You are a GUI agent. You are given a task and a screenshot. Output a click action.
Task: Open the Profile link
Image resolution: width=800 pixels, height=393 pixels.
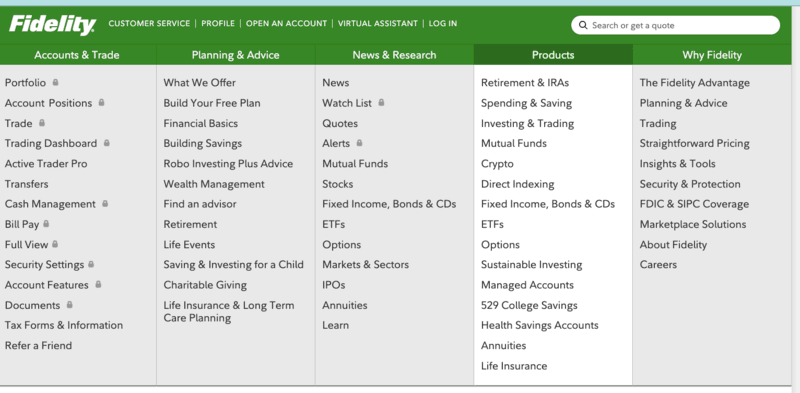click(x=218, y=23)
